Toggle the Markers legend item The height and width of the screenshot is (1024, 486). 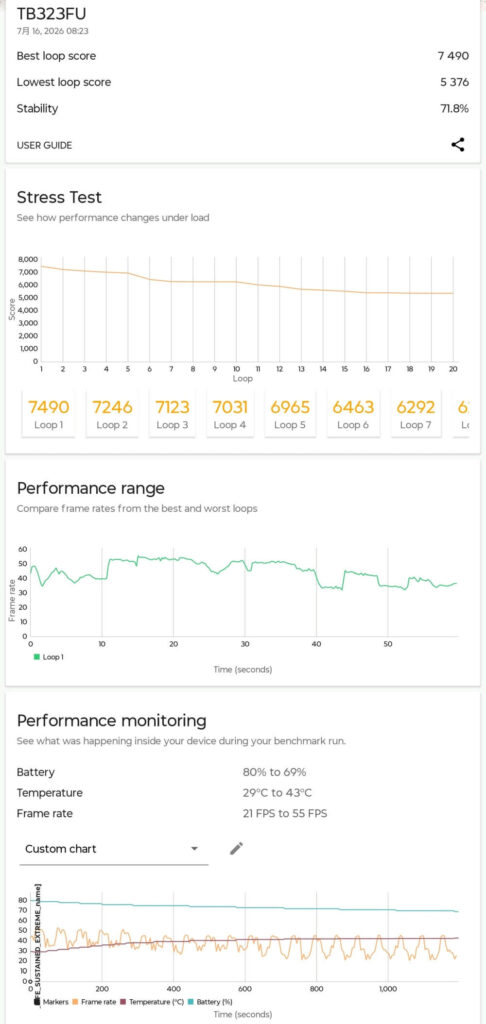[x=52, y=1001]
